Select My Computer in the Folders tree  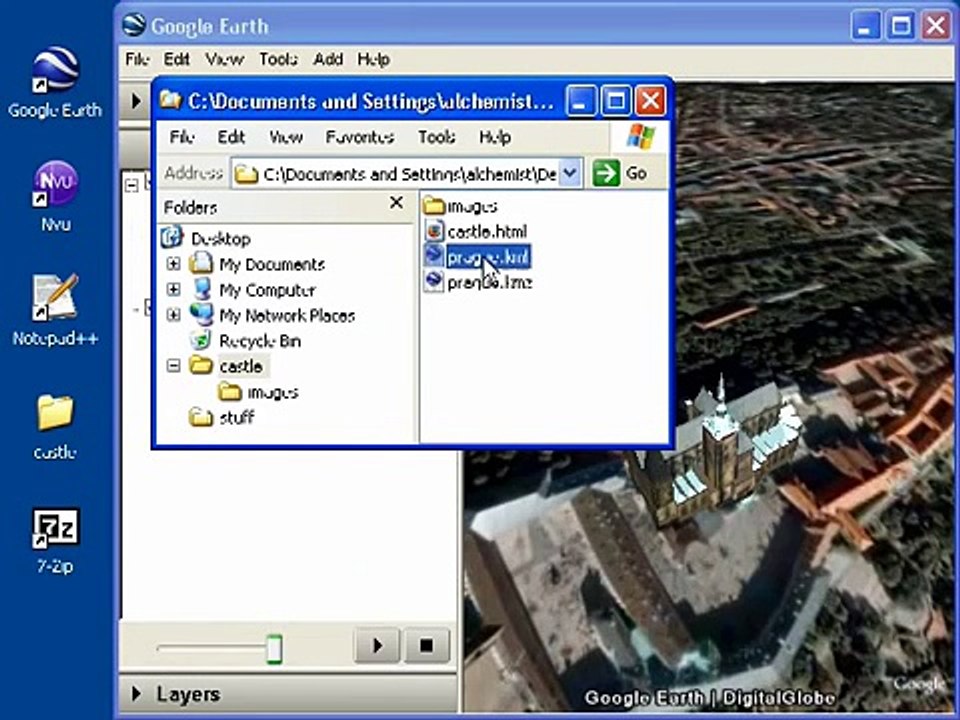(267, 290)
